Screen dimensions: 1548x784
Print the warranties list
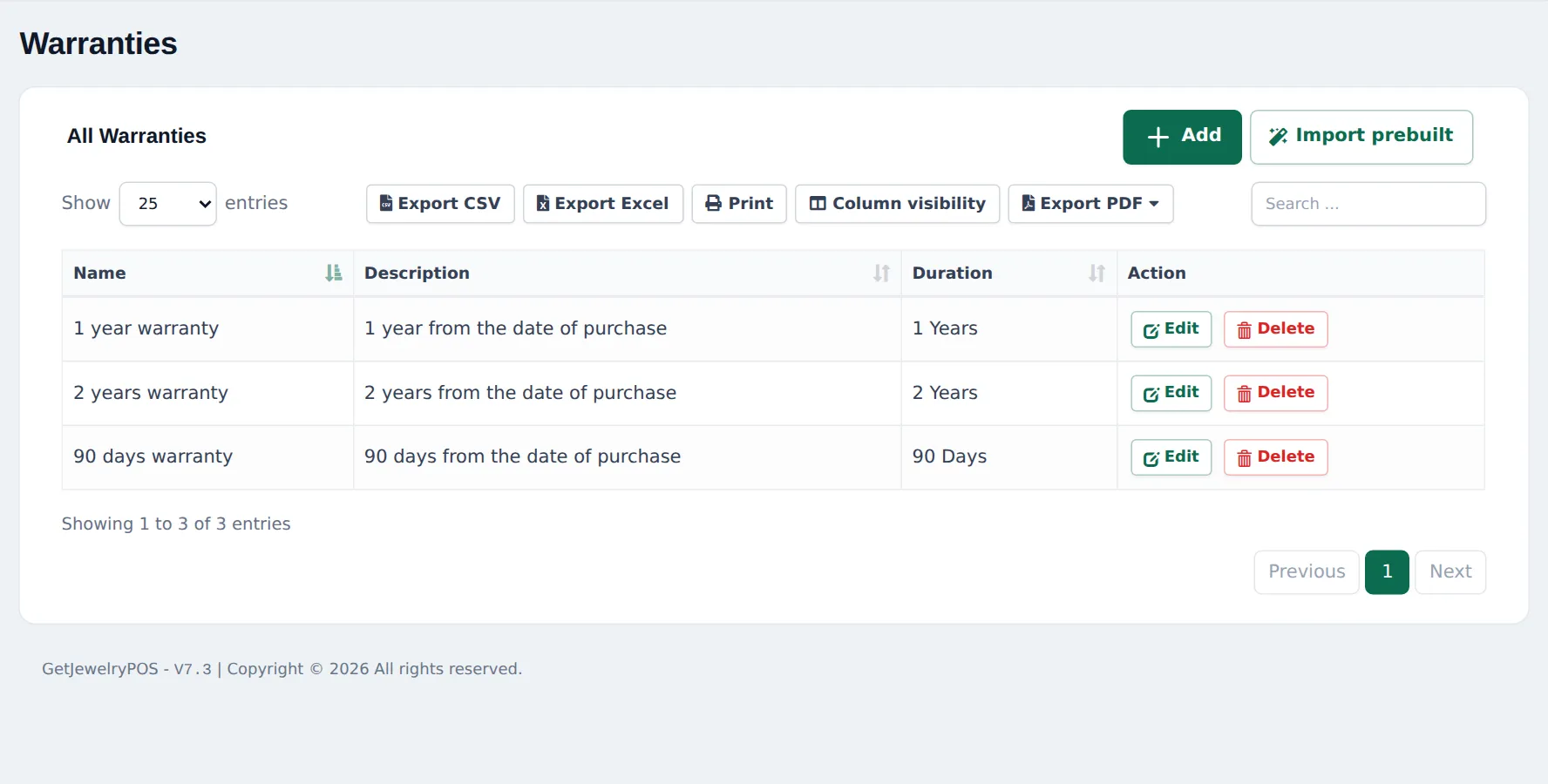[739, 204]
